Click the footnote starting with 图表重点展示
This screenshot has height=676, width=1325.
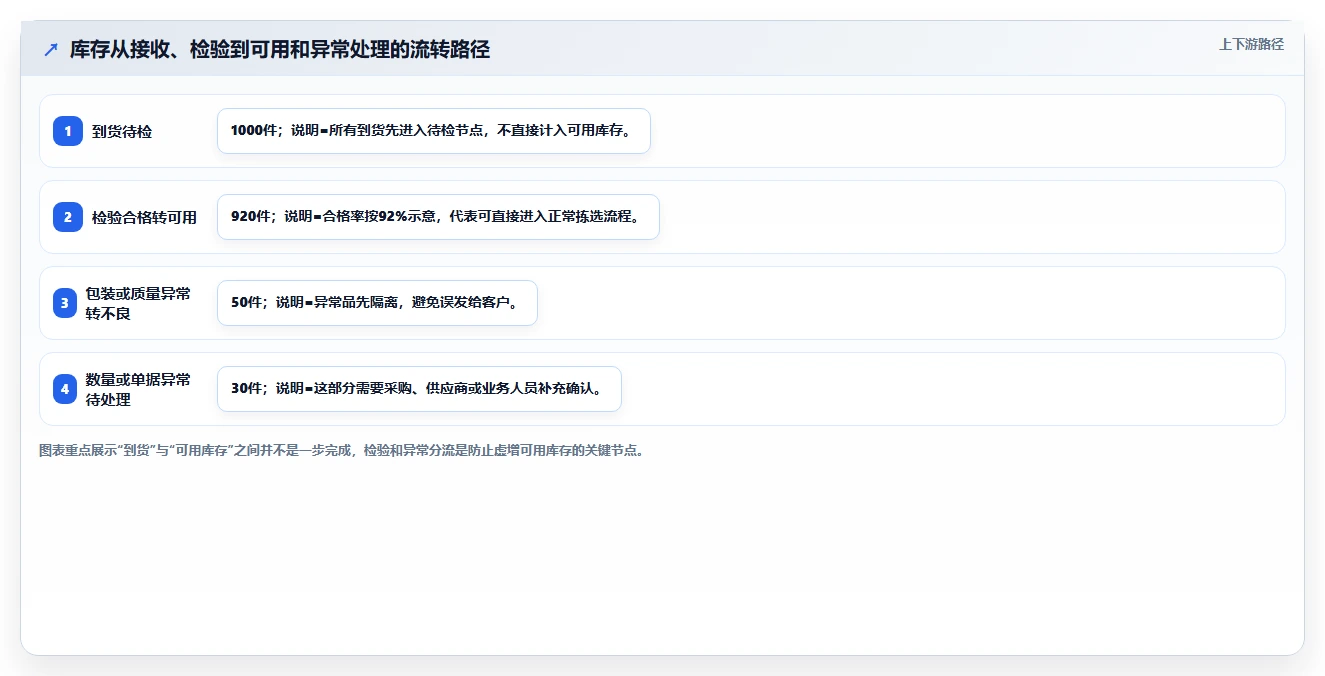pos(341,451)
